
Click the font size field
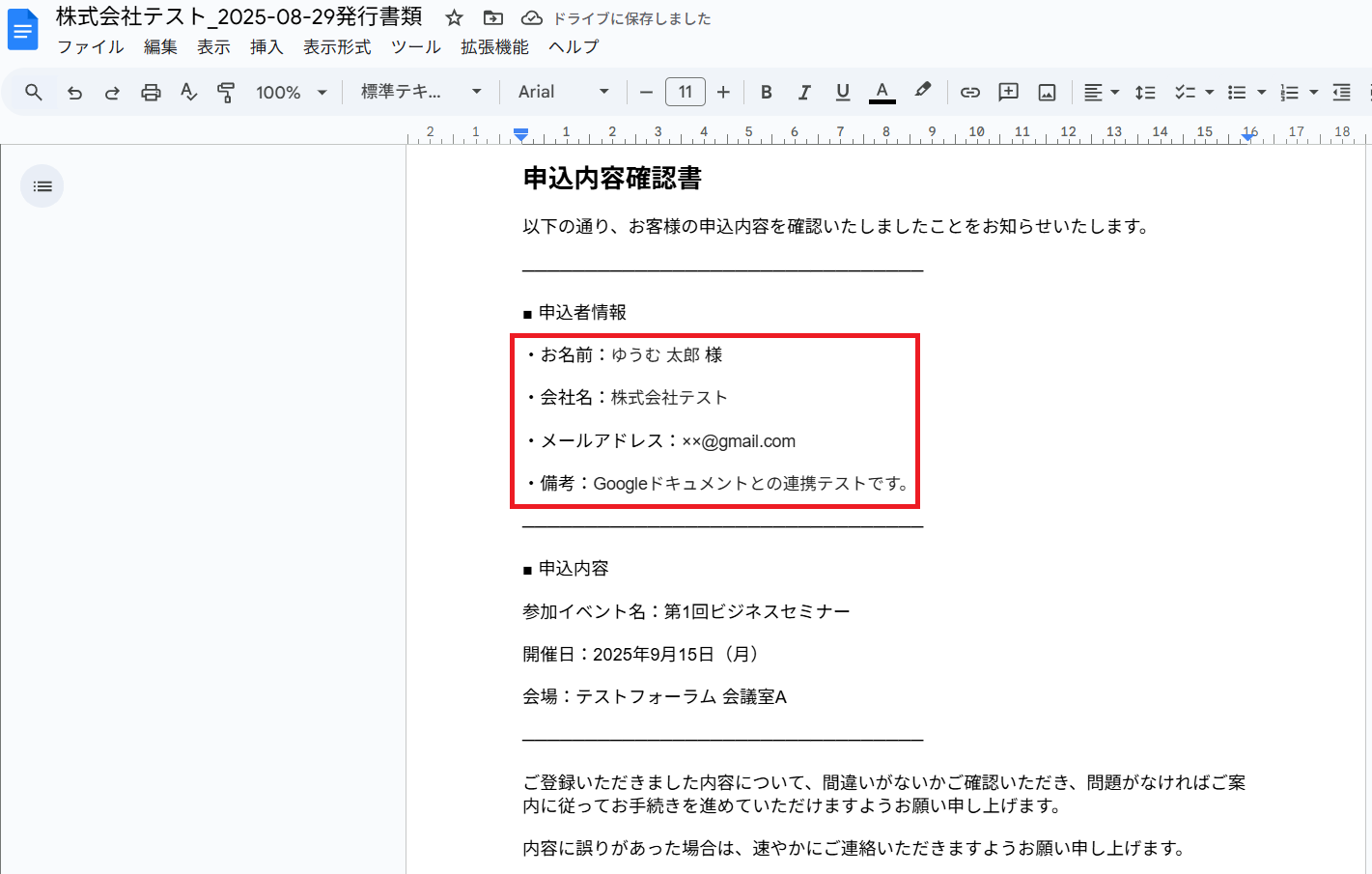686,92
